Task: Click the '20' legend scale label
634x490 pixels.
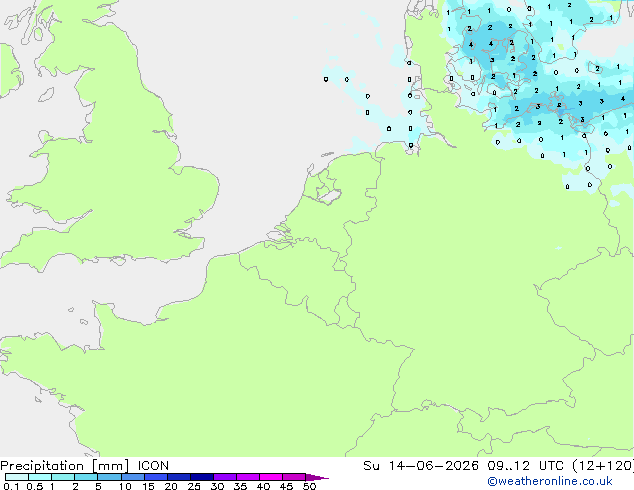Action: [x=171, y=486]
